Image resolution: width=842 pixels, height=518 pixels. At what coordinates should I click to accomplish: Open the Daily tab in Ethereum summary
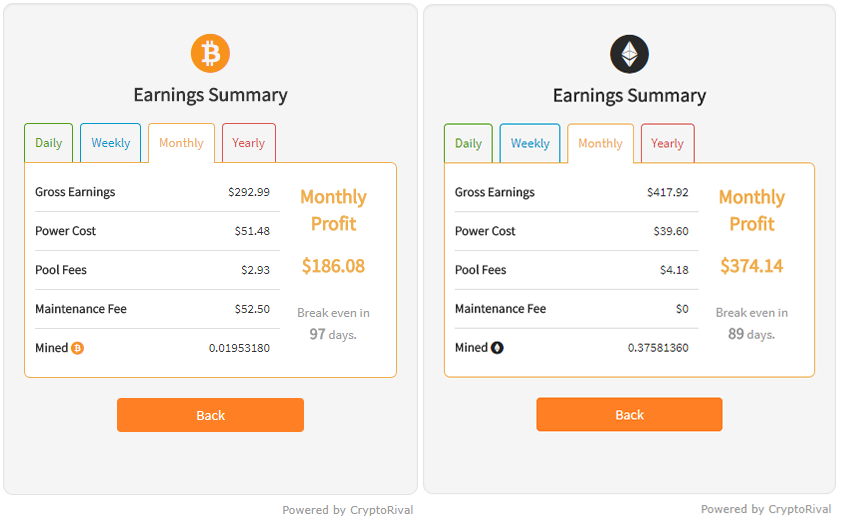pos(468,143)
